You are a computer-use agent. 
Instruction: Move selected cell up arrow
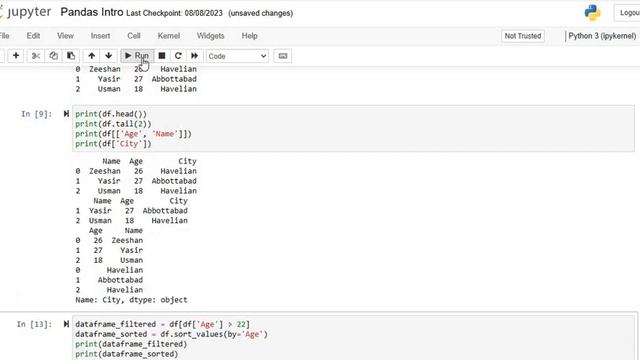pyautogui.click(x=91, y=56)
